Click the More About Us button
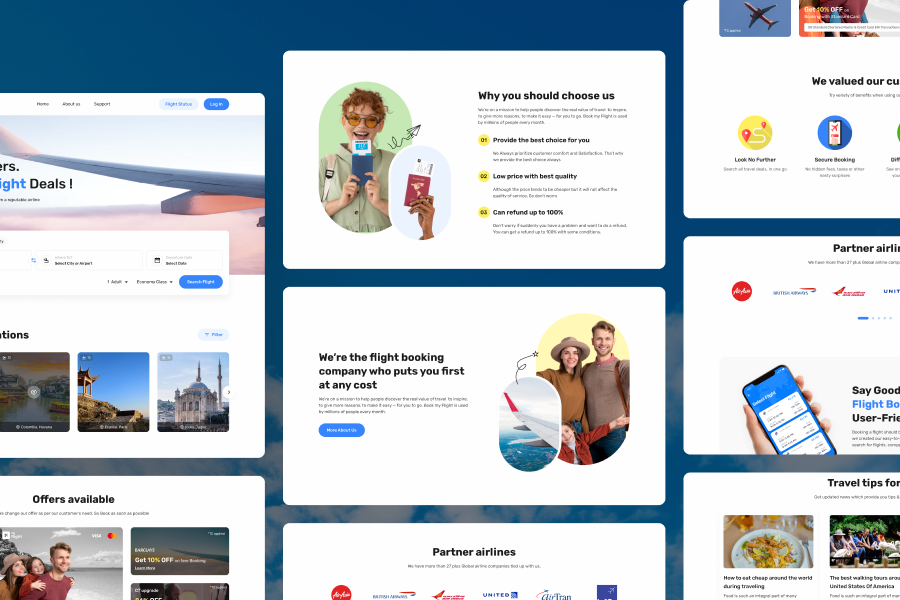This screenshot has width=900, height=600. pos(342,430)
